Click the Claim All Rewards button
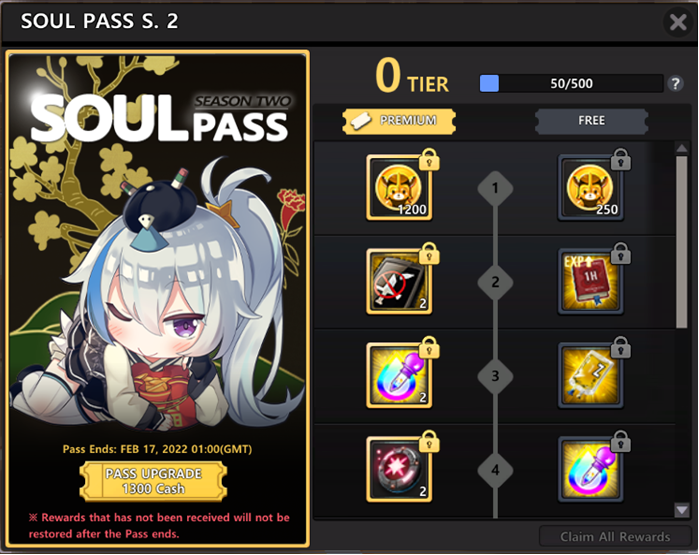Image resolution: width=699 pixels, height=555 pixels. coord(615,537)
